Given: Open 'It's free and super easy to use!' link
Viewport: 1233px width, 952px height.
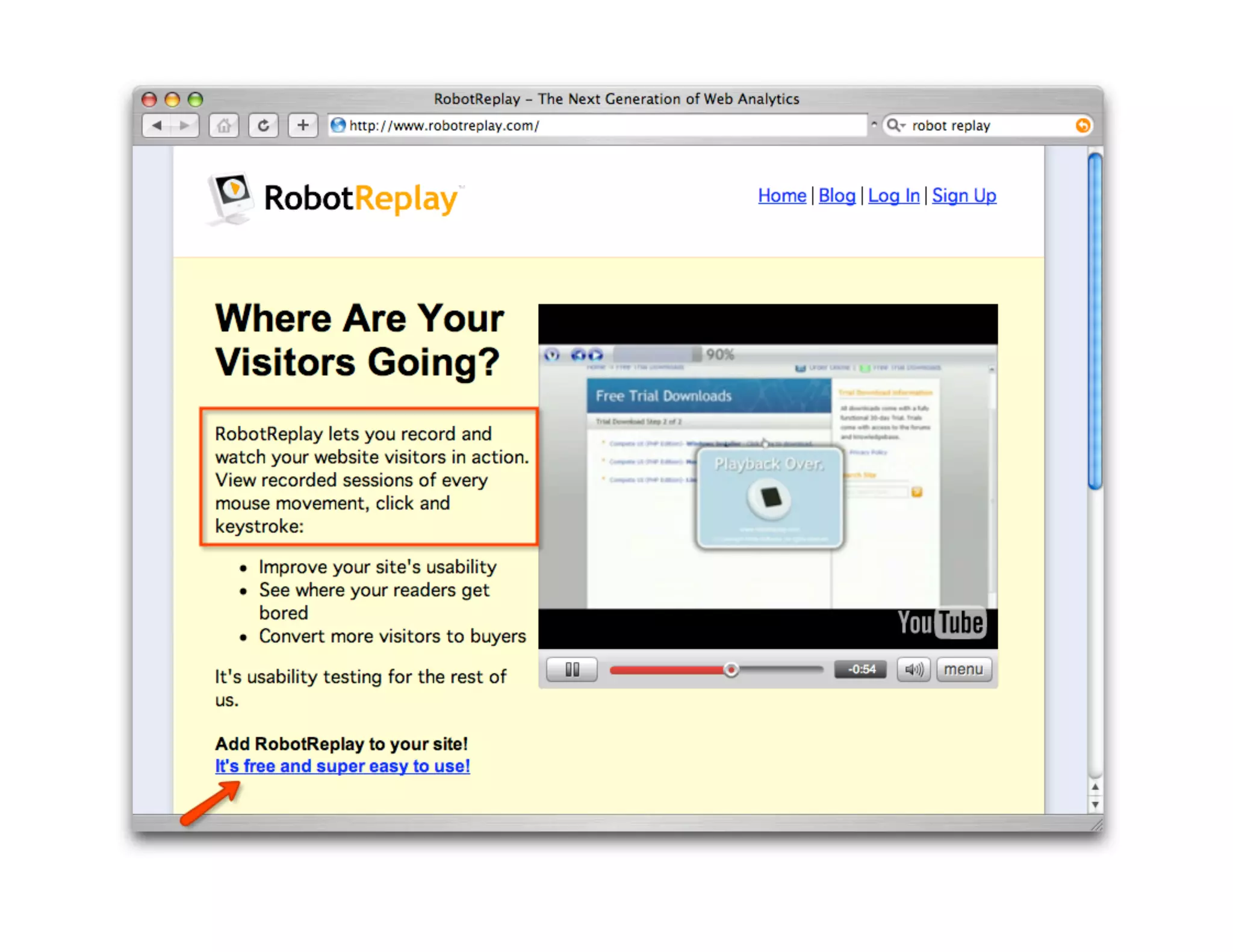Looking at the screenshot, I should click(x=343, y=766).
